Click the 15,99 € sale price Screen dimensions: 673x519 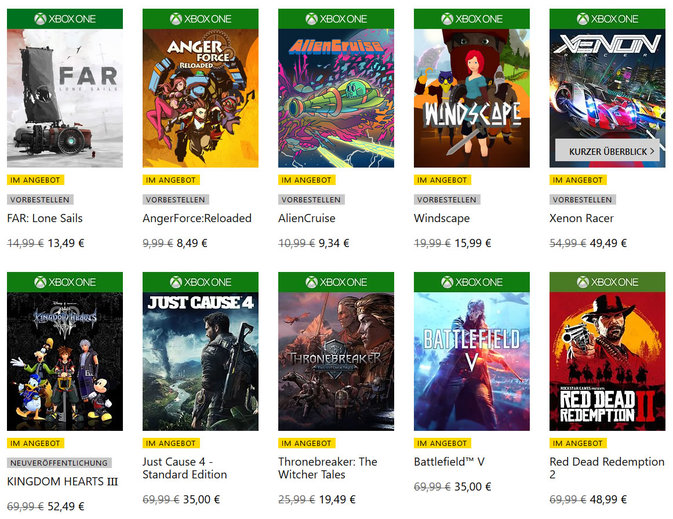coord(473,243)
